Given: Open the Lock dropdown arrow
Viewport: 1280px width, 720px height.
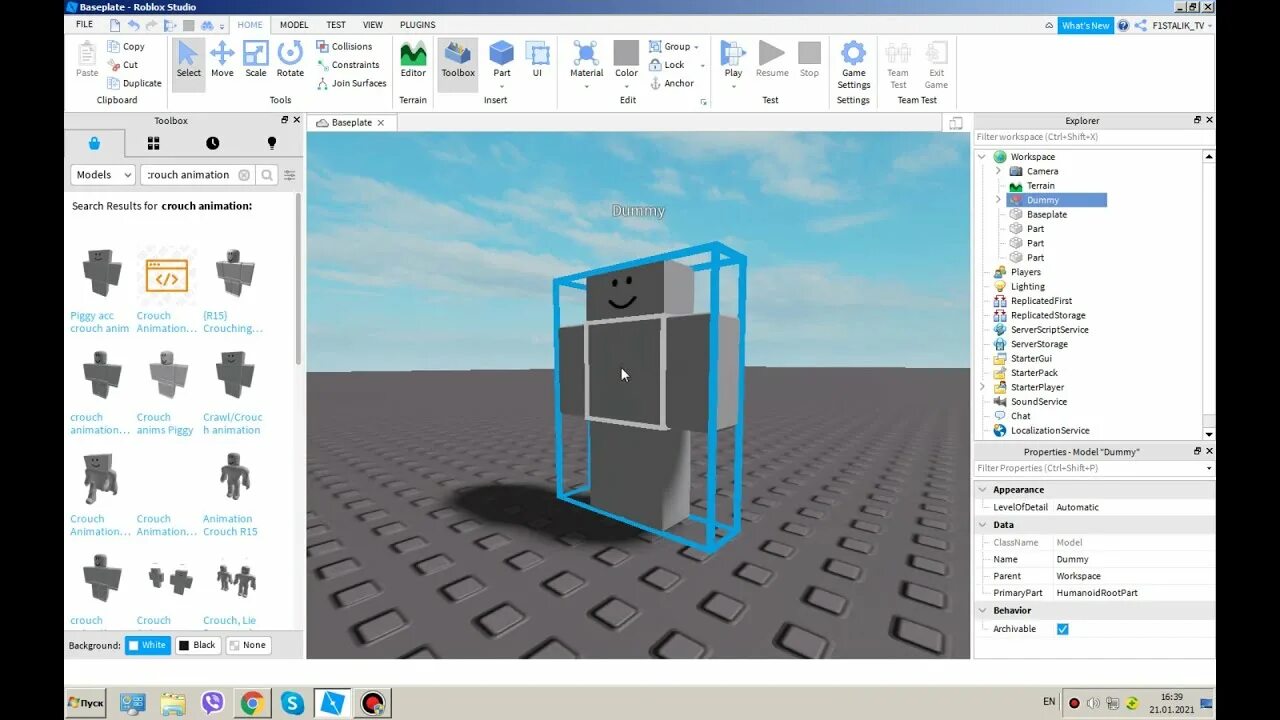Looking at the screenshot, I should pyautogui.click(x=702, y=65).
